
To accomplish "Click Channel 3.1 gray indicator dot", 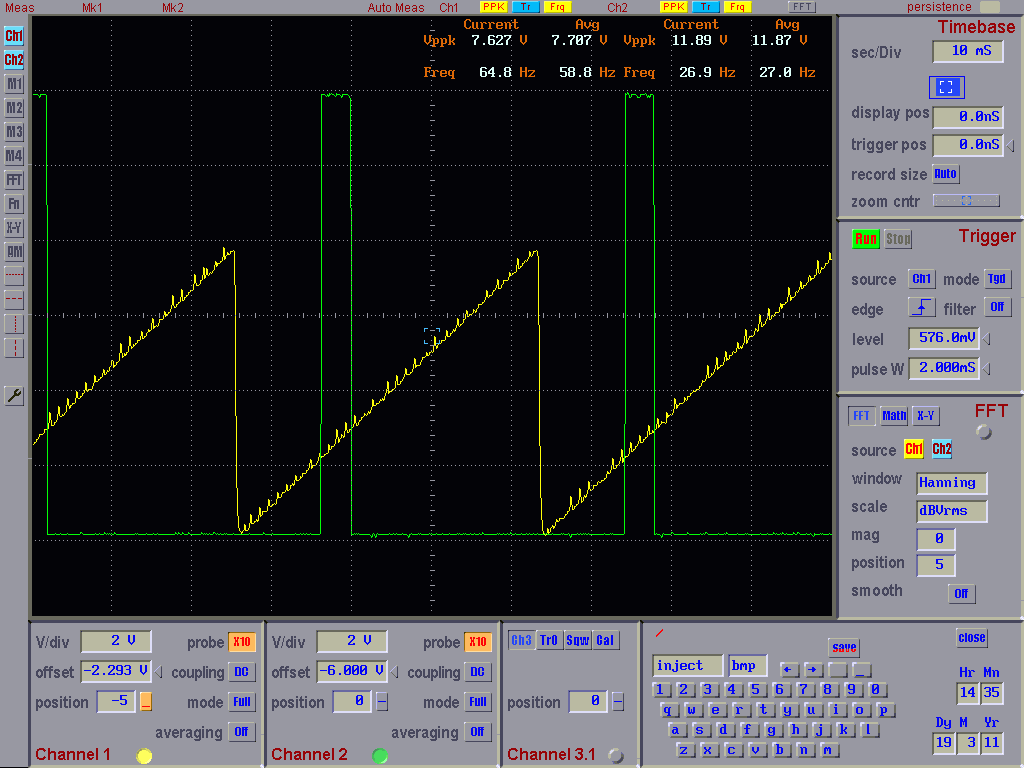I will tap(615, 756).
